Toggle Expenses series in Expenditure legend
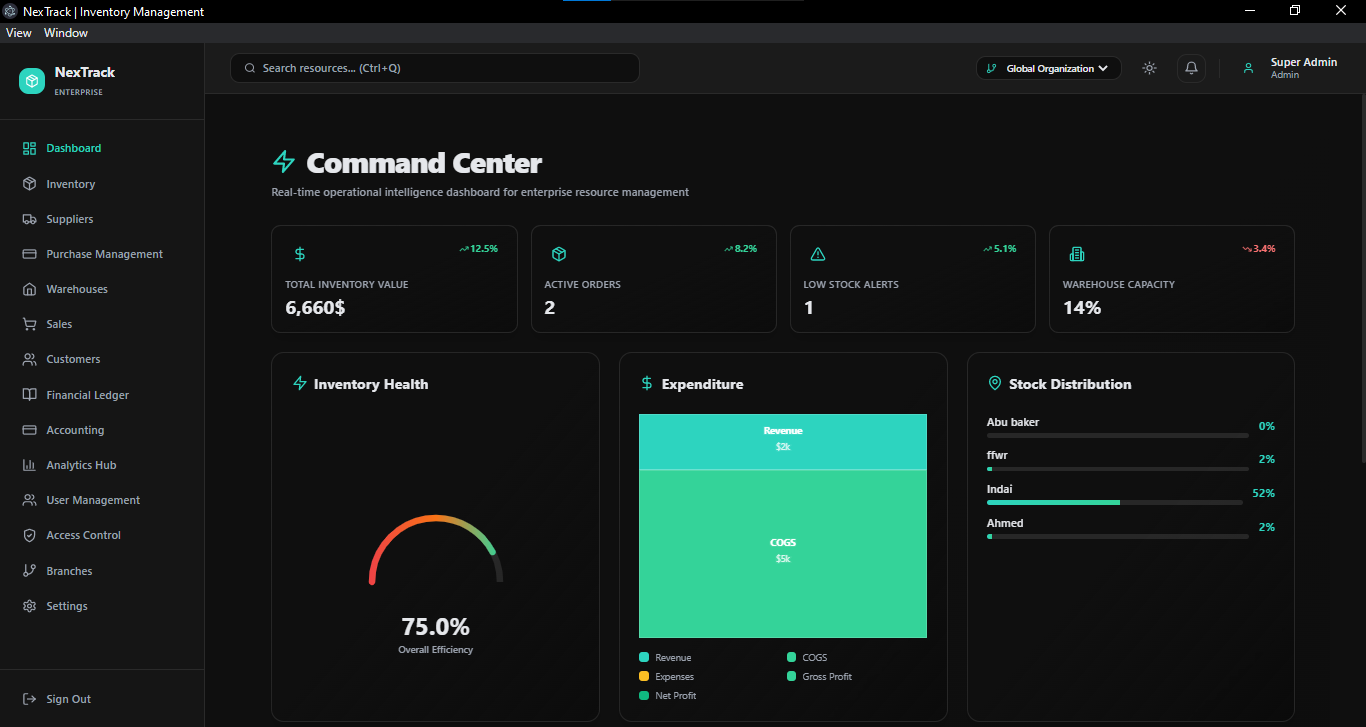The width and height of the screenshot is (1366, 727). [666, 676]
